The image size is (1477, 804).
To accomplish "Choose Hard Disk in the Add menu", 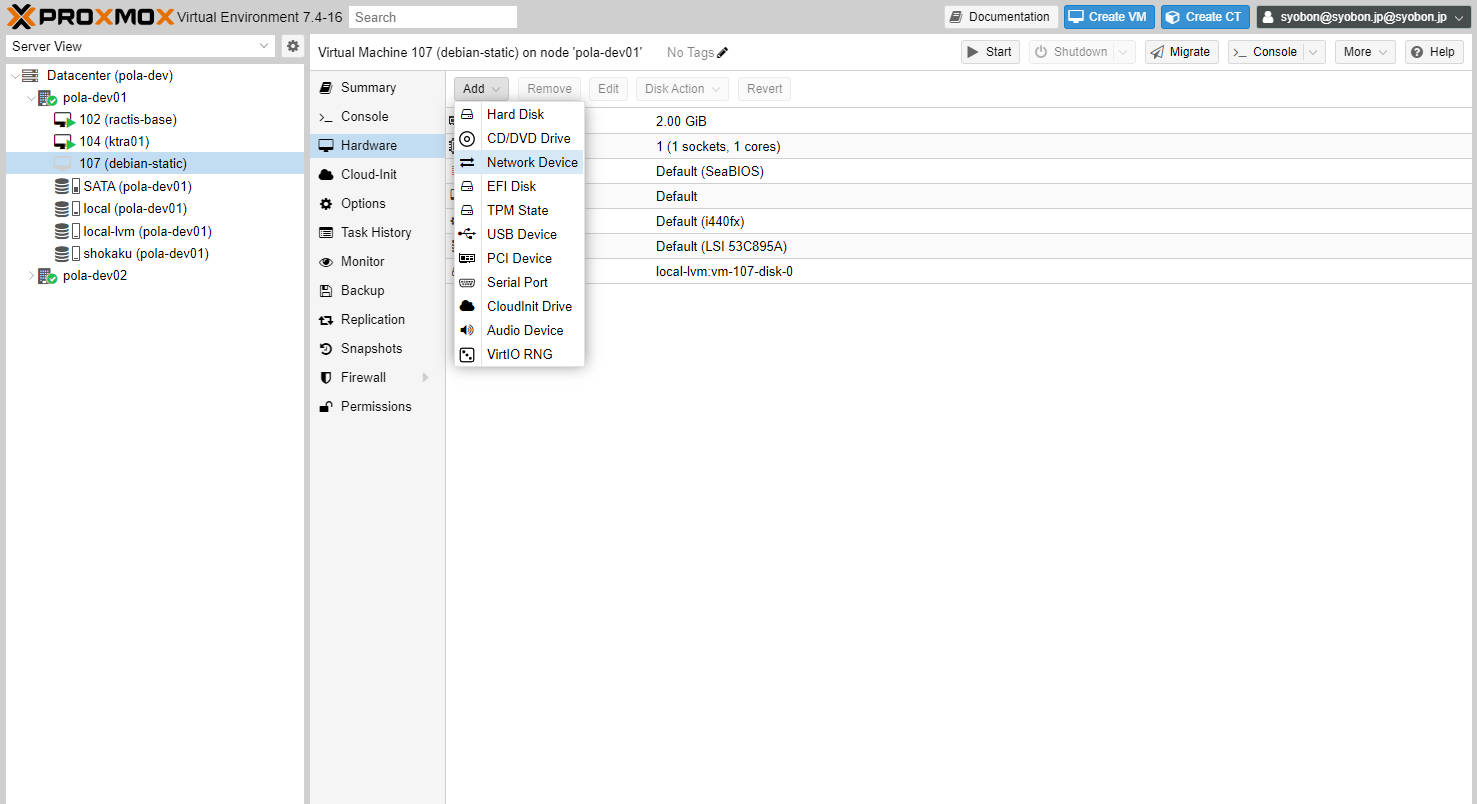I will (515, 114).
